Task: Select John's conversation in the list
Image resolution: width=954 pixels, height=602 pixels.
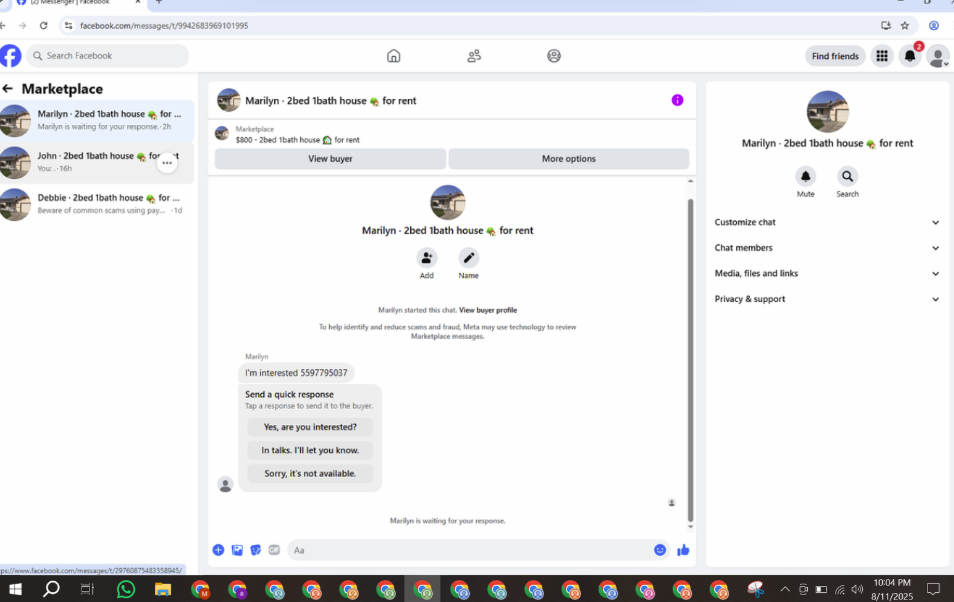Action: click(97, 162)
